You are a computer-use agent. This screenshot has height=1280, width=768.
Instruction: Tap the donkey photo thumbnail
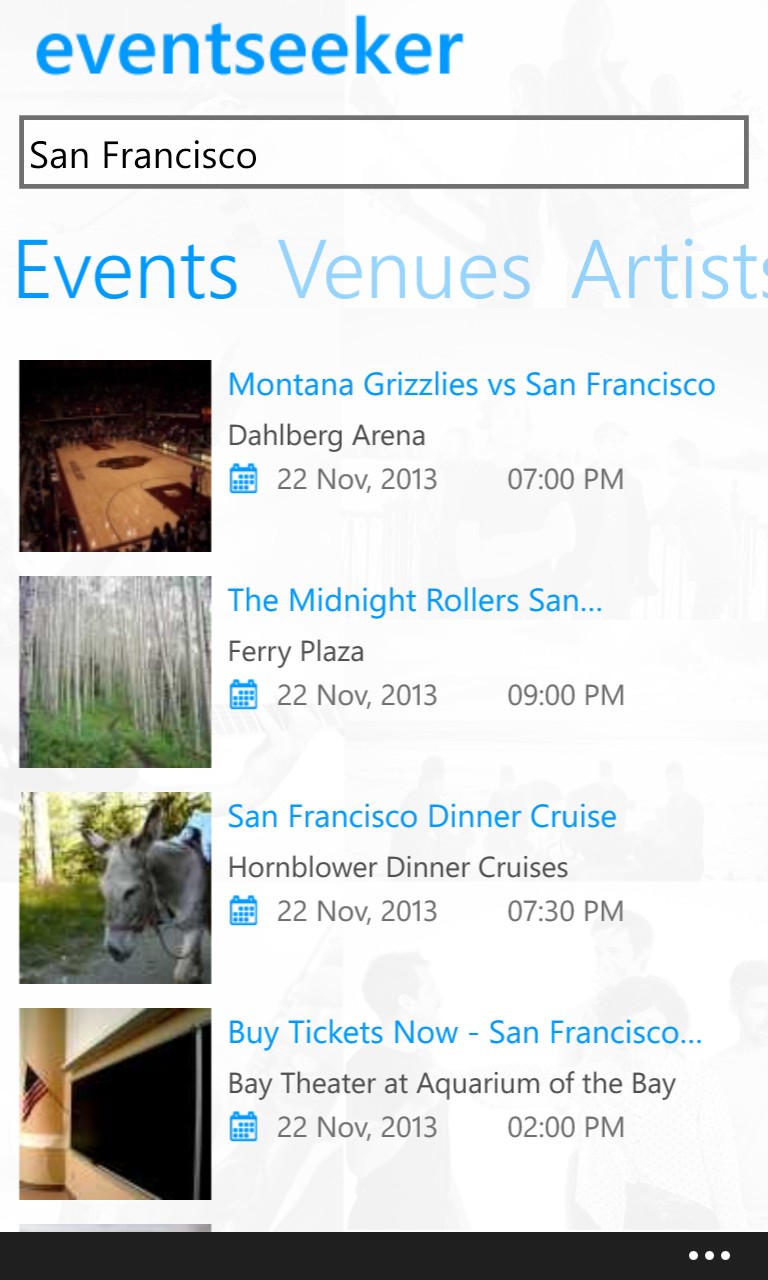coord(115,888)
